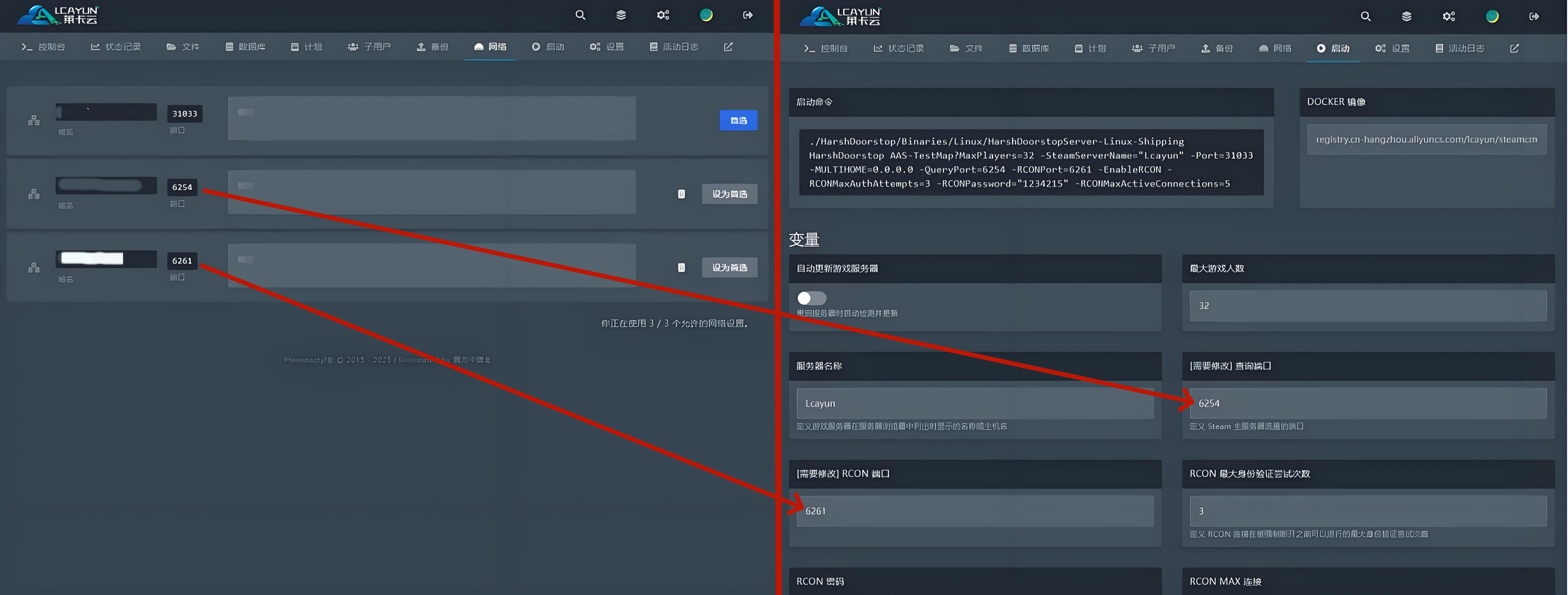The width and height of the screenshot is (1568, 595).
Task: Open 备份 backups tab on Network page
Action: pyautogui.click(x=432, y=47)
